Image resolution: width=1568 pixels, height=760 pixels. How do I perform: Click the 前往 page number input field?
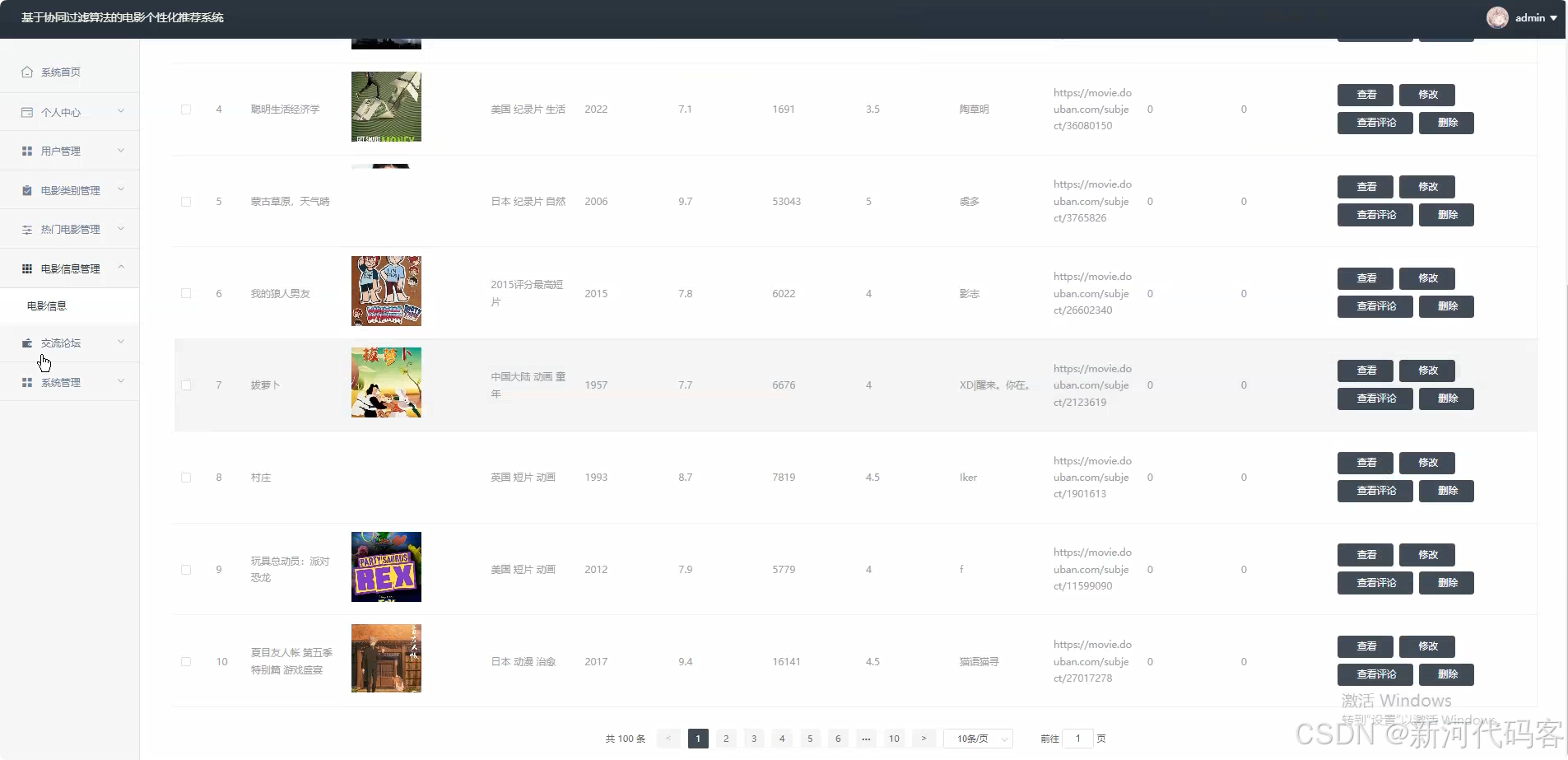[1077, 739]
